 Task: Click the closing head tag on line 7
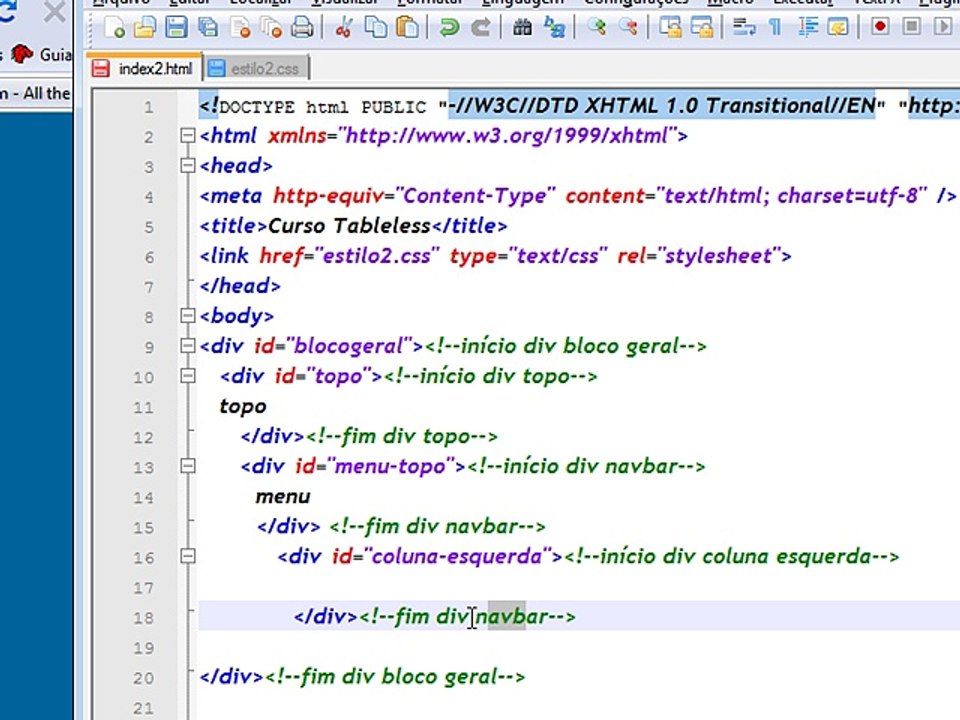coord(240,286)
